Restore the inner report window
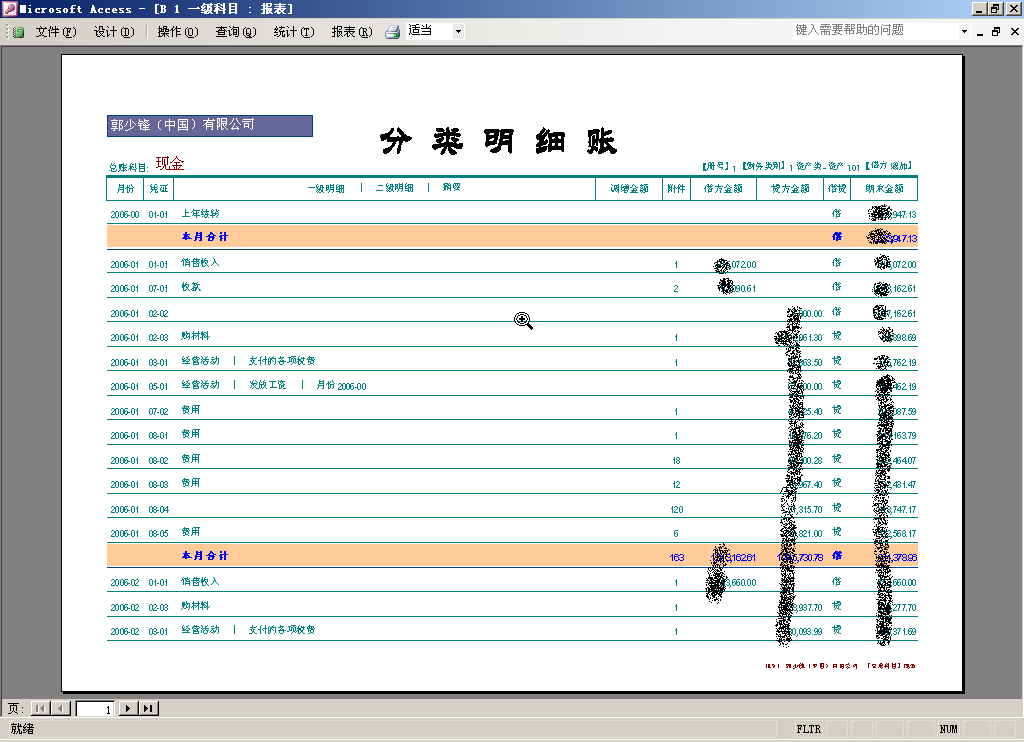This screenshot has width=1024, height=742. [x=996, y=31]
